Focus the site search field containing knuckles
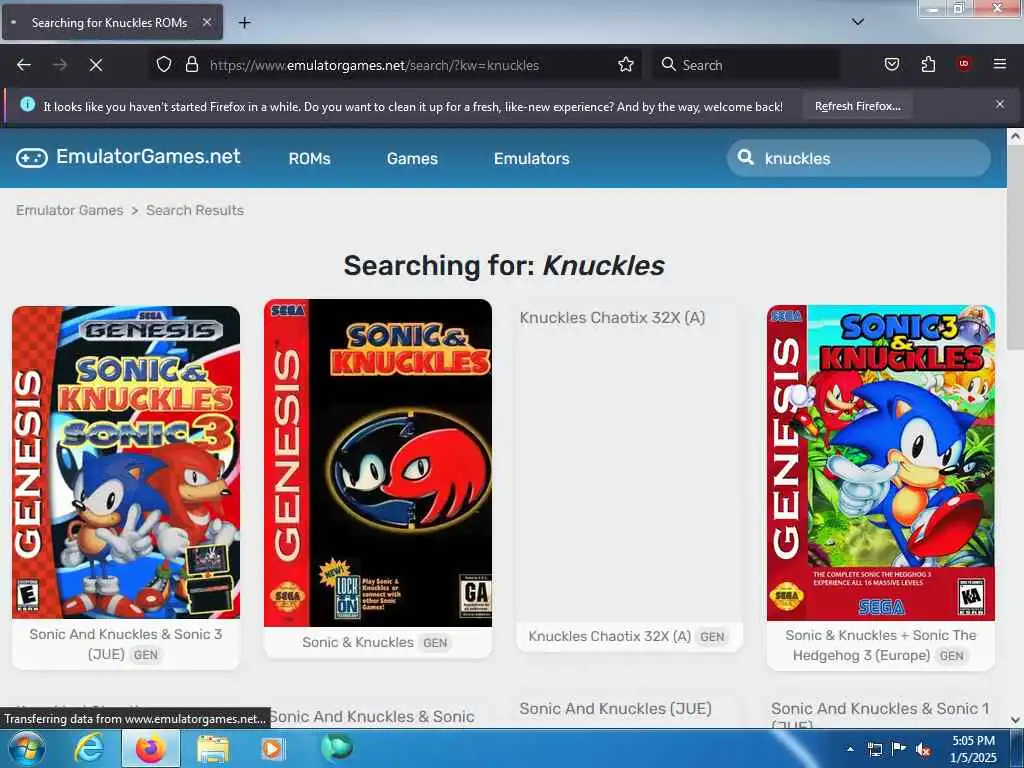Viewport: 1024px width, 768px height. (858, 158)
